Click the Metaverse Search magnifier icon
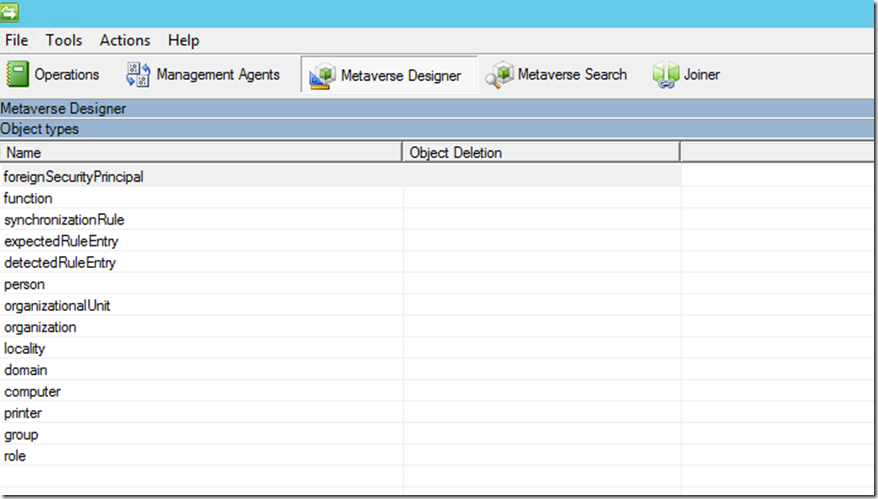The width and height of the screenshot is (878, 499). [x=499, y=74]
